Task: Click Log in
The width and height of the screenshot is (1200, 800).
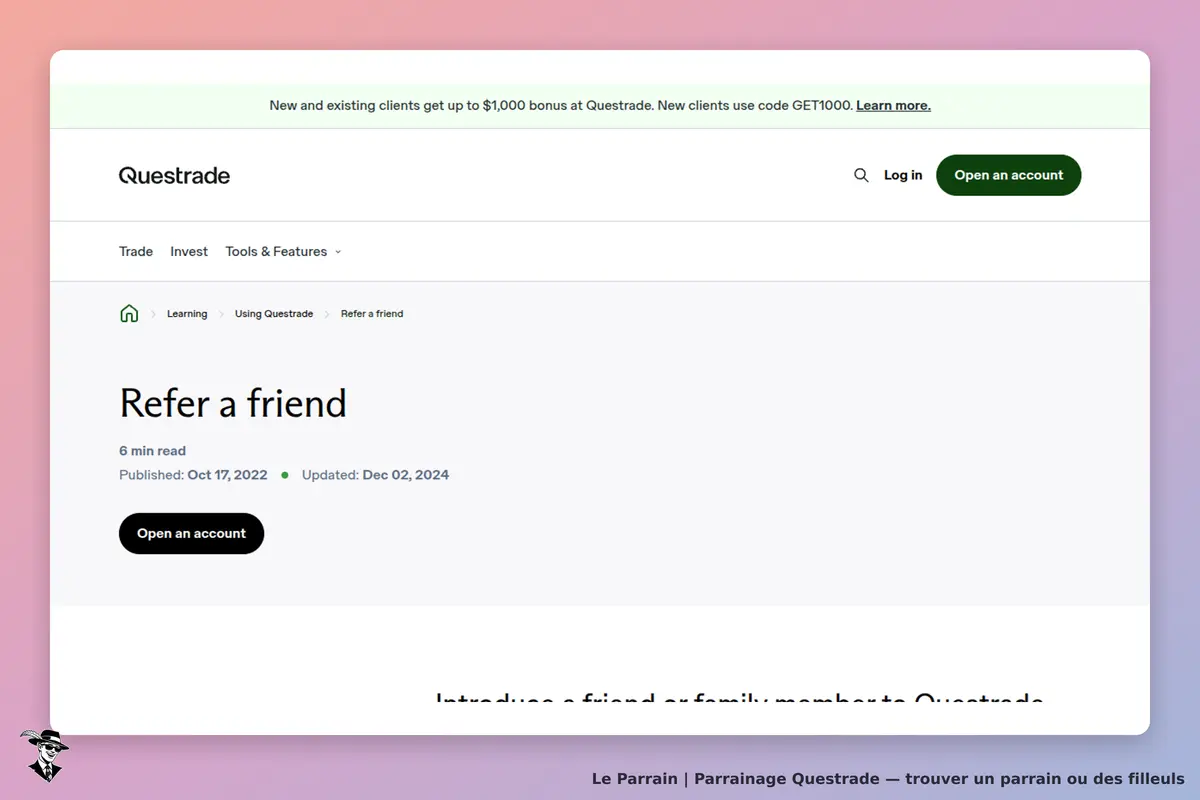Action: (x=903, y=175)
